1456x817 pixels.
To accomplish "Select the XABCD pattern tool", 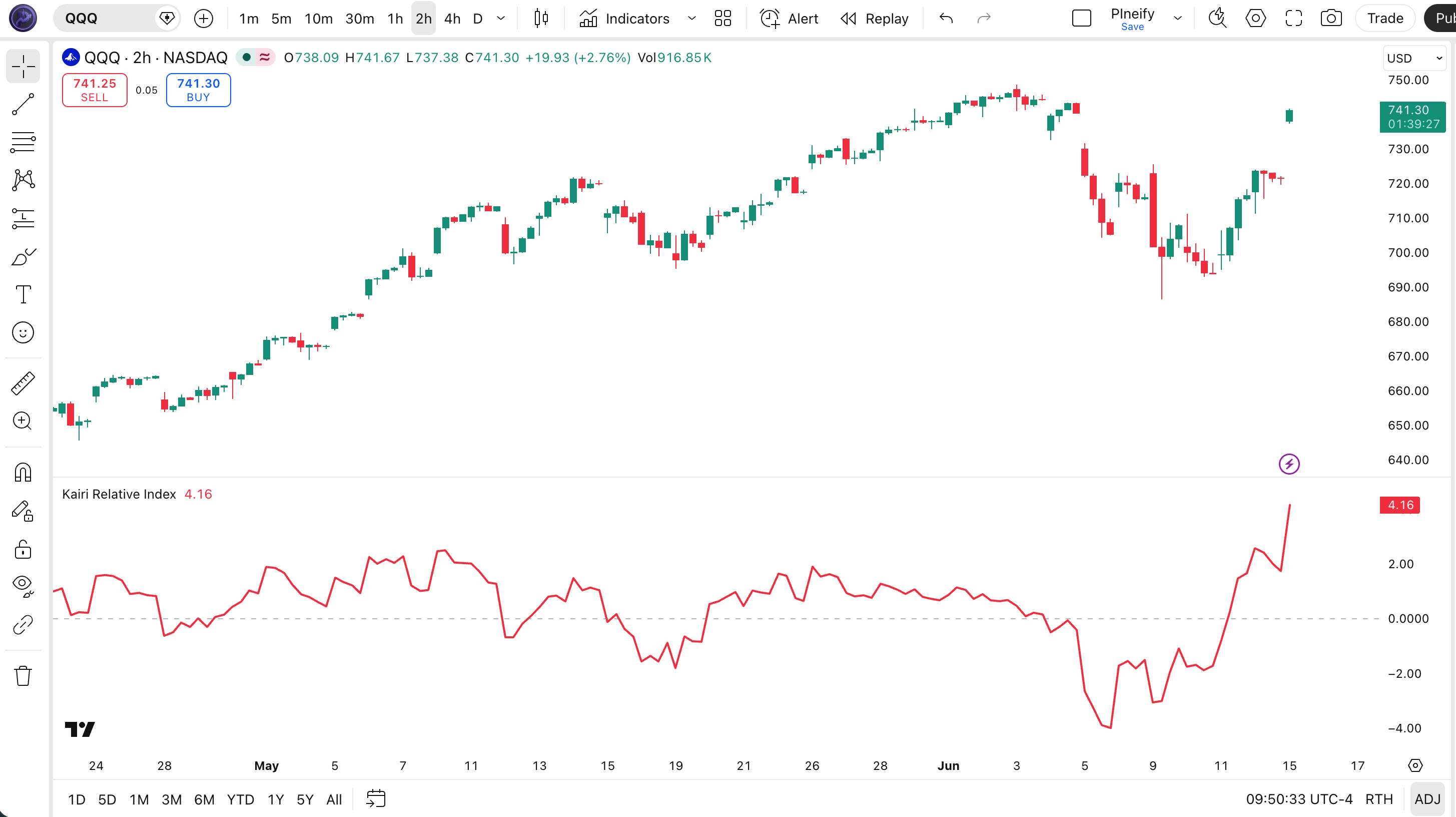I will pyautogui.click(x=23, y=180).
